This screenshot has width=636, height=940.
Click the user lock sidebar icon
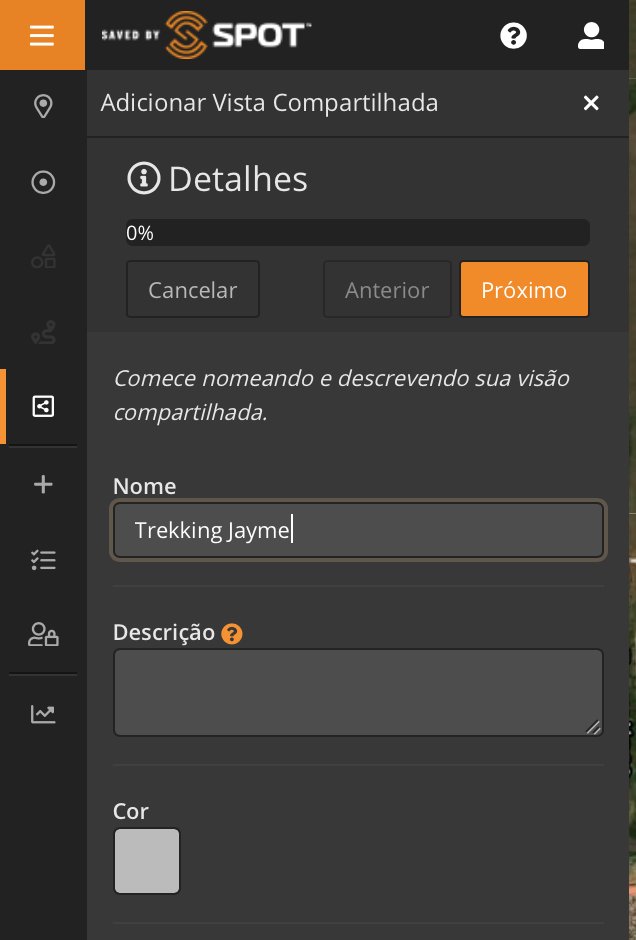point(43,635)
